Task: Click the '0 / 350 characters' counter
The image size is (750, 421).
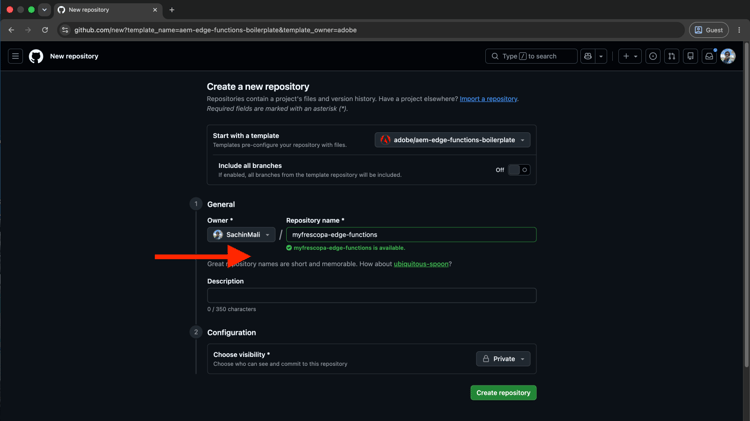Action: point(232,309)
